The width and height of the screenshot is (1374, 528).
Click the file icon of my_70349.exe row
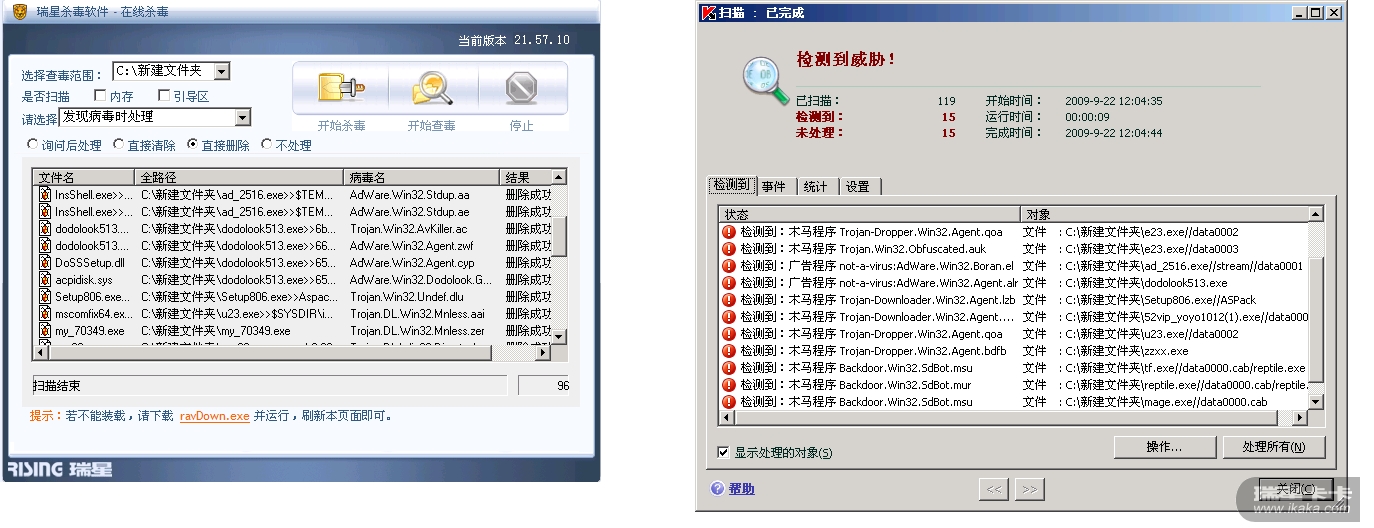click(x=45, y=331)
